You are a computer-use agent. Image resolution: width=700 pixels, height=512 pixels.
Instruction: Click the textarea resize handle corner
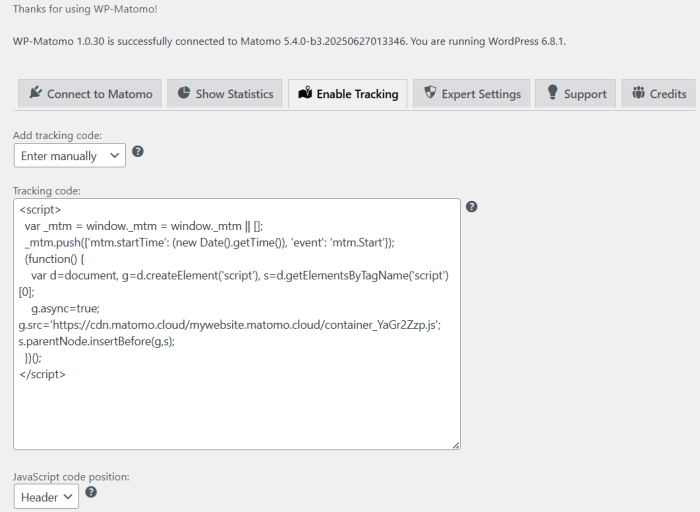click(x=456, y=445)
